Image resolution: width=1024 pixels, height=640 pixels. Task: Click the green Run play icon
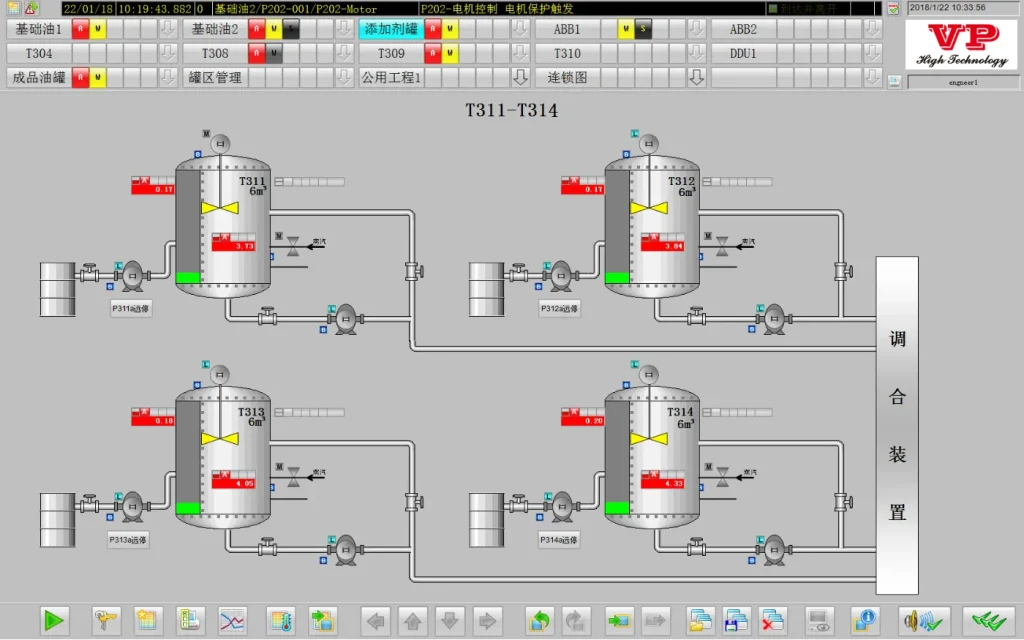[54, 621]
